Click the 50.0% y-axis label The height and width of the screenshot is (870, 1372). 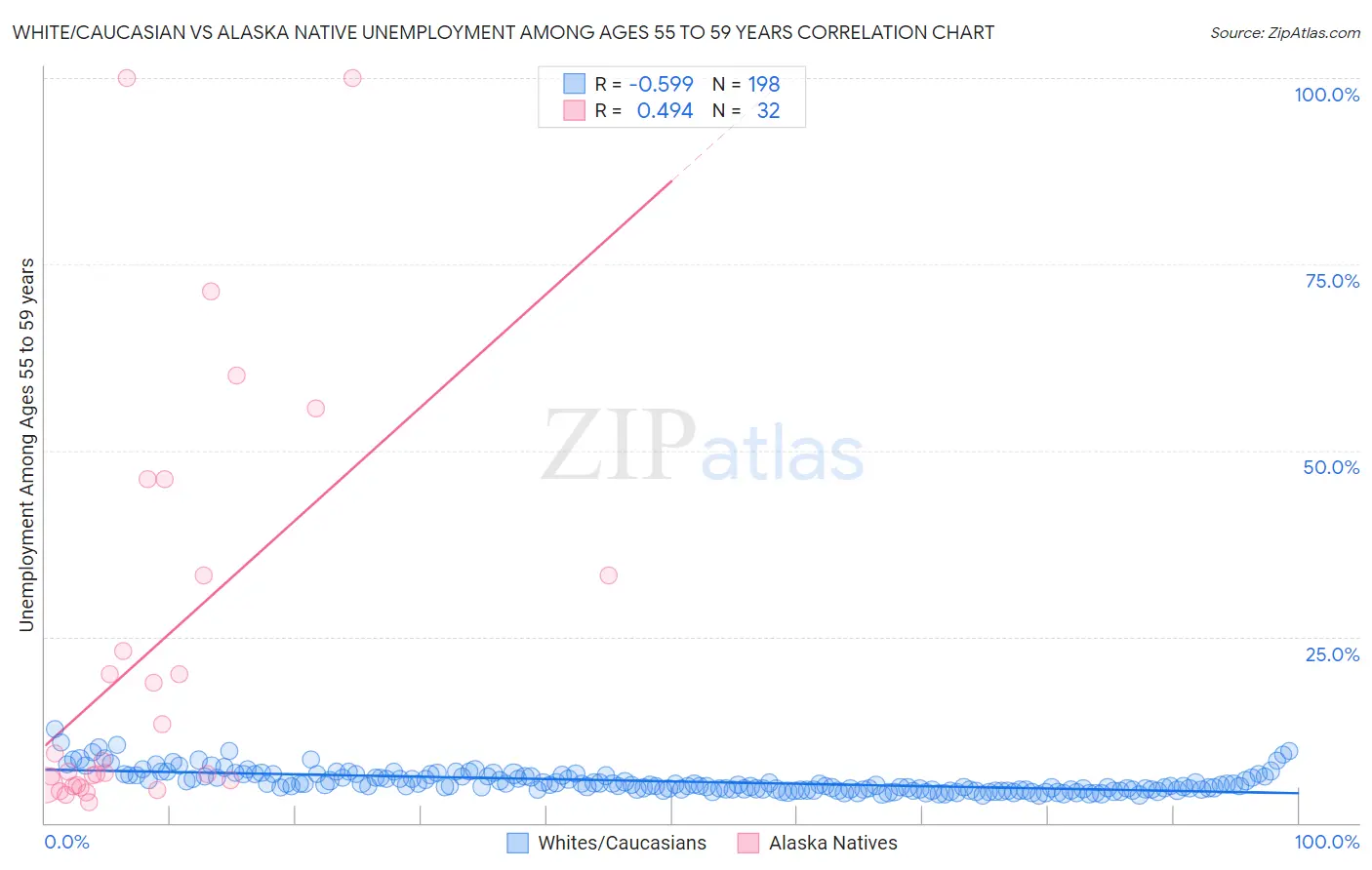tap(1331, 467)
